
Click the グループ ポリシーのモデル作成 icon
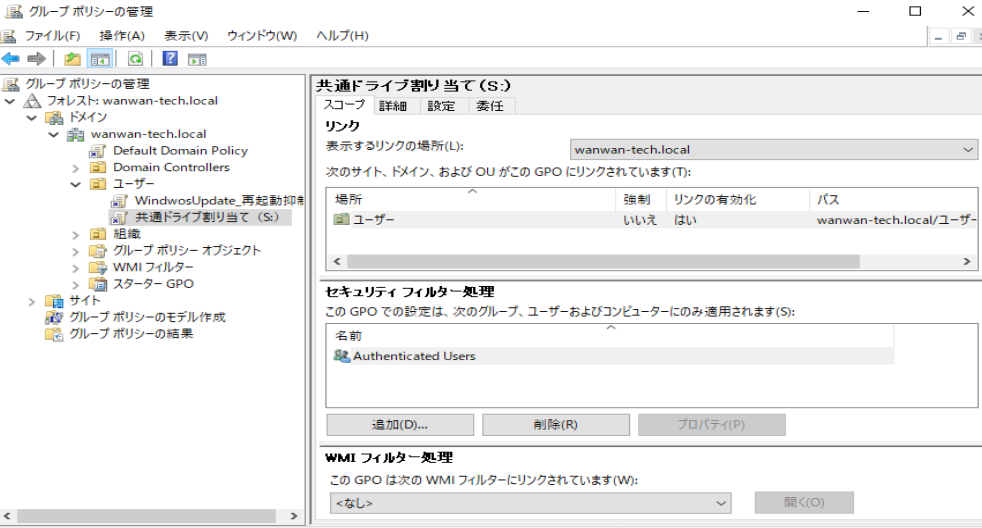54,318
